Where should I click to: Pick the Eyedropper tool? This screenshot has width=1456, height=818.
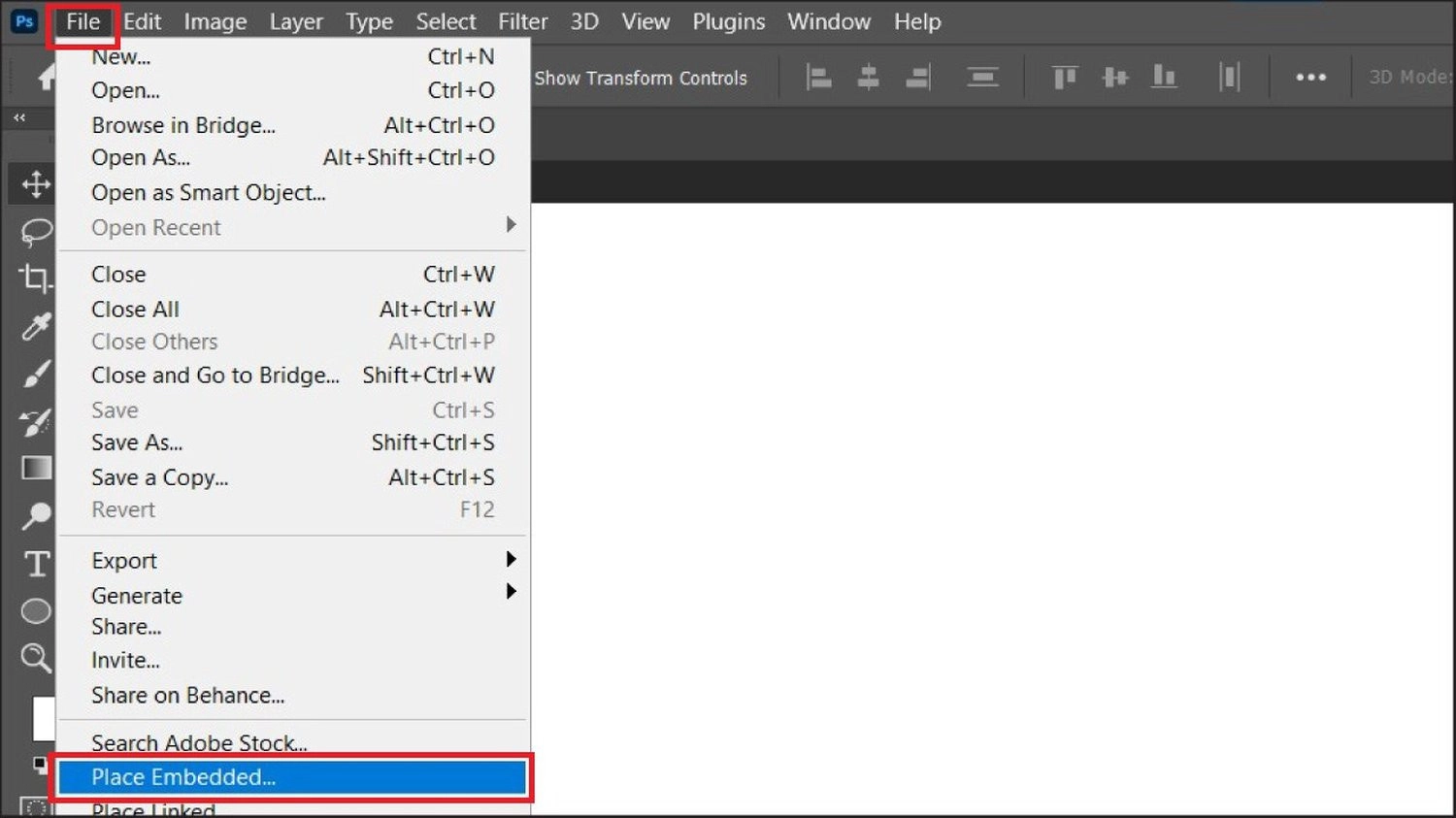36,326
